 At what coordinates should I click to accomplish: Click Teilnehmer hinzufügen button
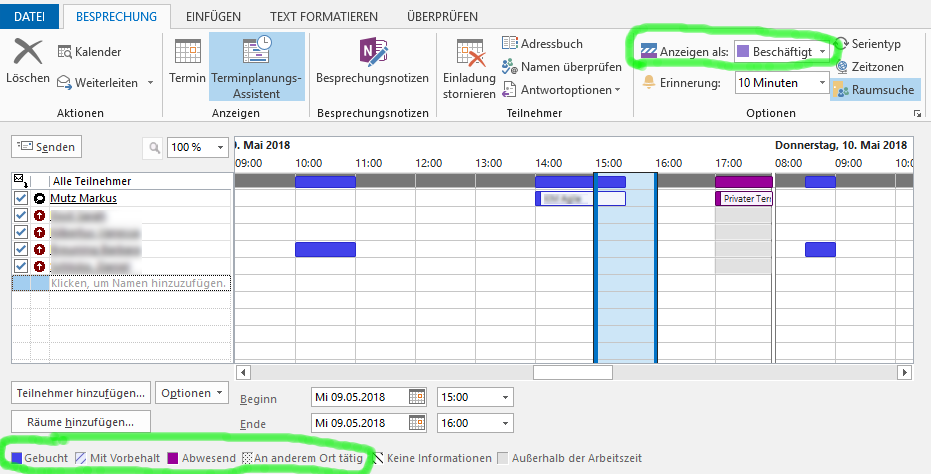[82, 391]
